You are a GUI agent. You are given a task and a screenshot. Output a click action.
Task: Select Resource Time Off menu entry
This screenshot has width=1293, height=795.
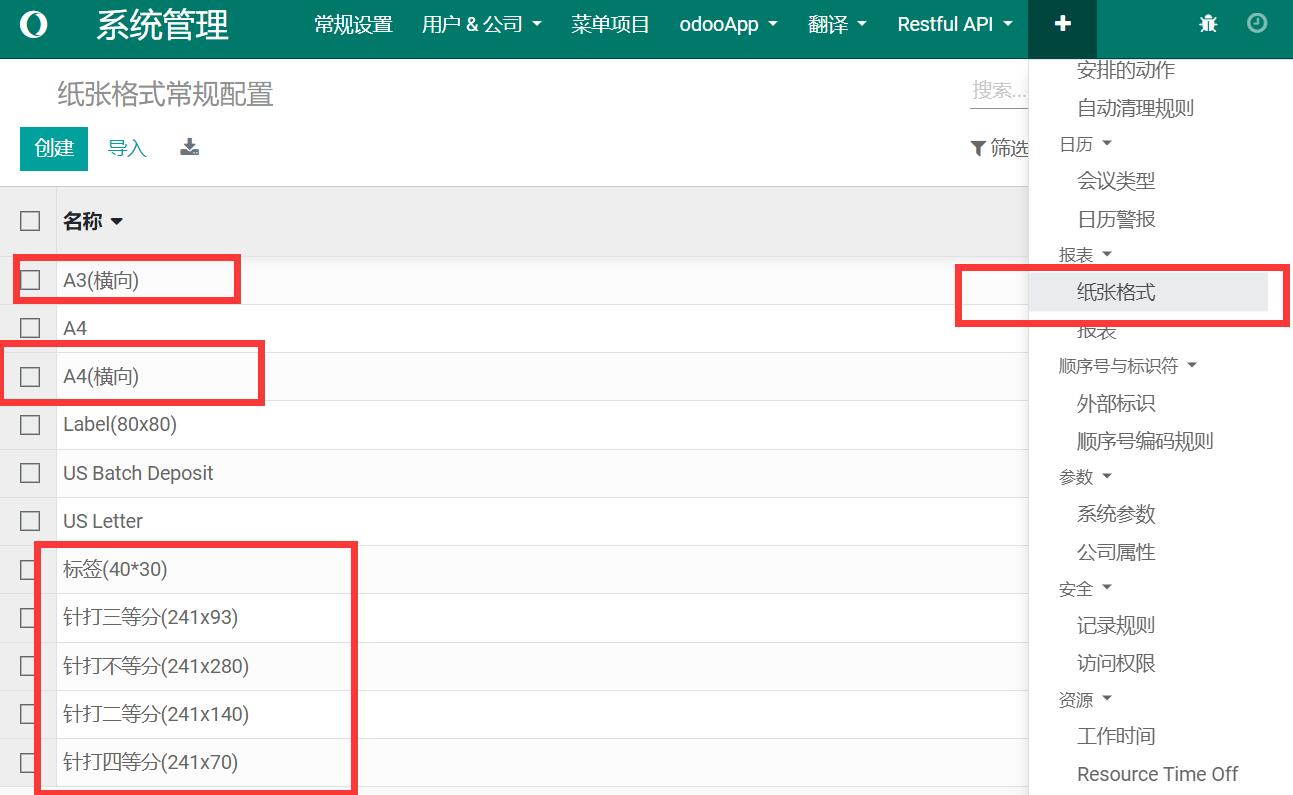(1157, 774)
